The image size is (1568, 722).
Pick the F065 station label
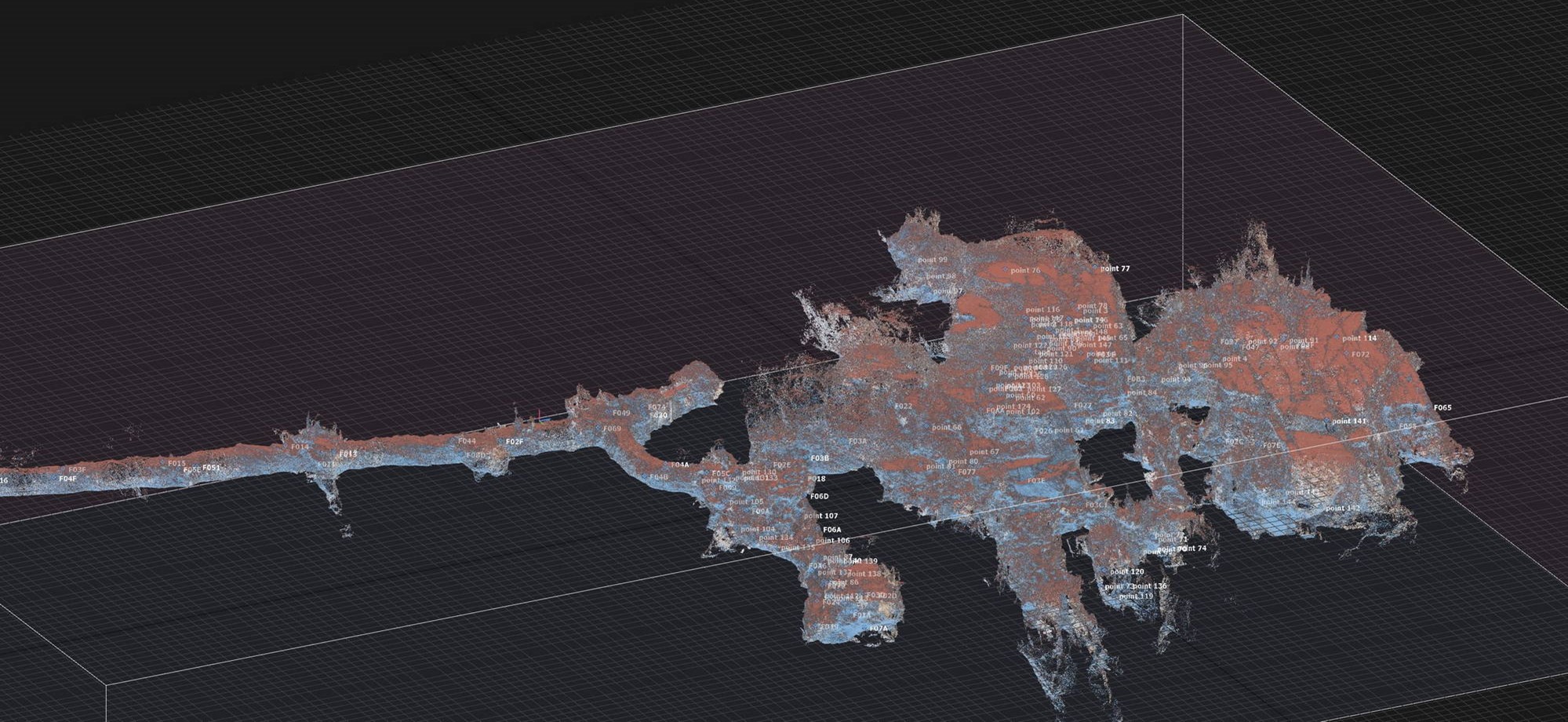point(1442,408)
